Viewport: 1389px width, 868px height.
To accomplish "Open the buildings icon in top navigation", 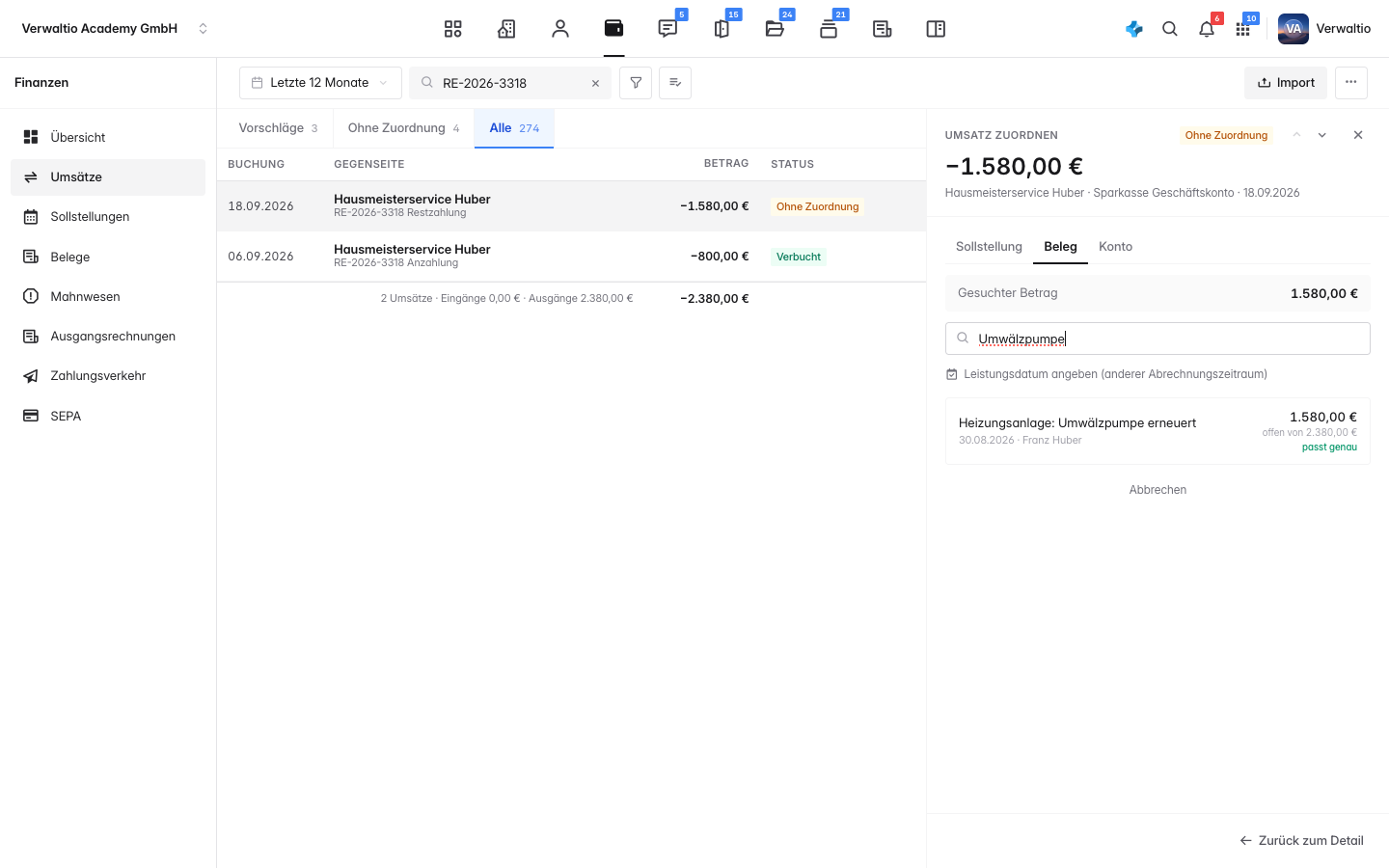I will click(x=506, y=29).
